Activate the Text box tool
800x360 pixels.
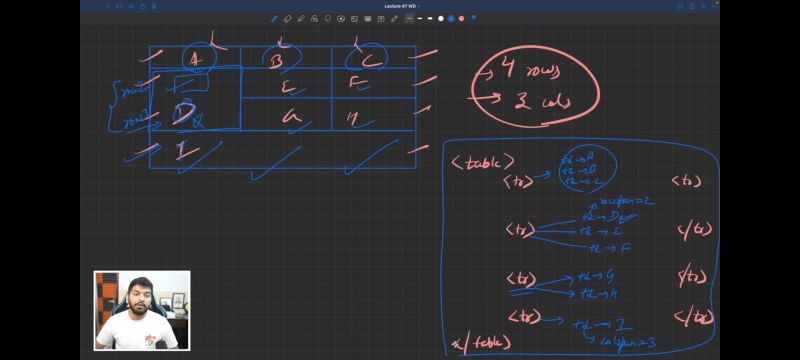click(381, 19)
